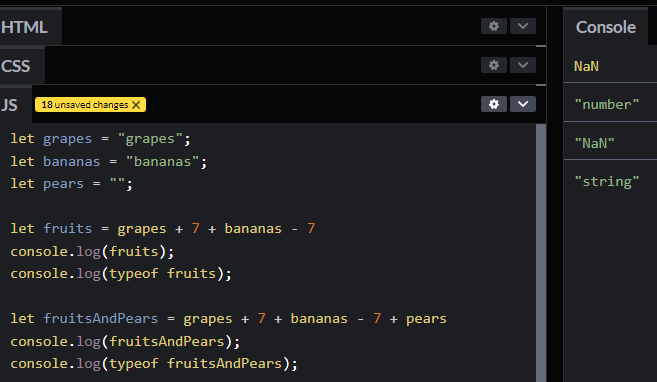The height and width of the screenshot is (382, 657).
Task: Switch to the Console tab
Action: tap(606, 27)
